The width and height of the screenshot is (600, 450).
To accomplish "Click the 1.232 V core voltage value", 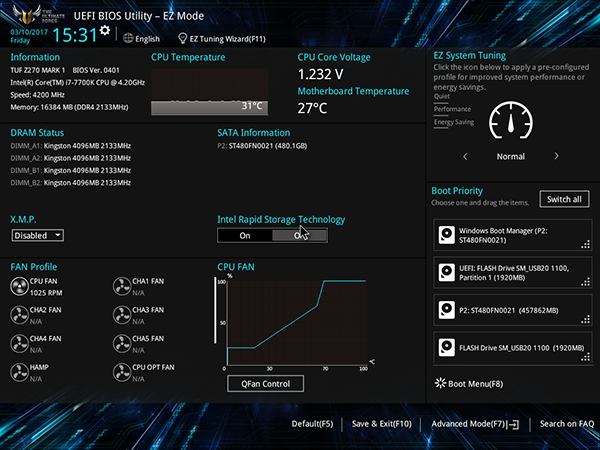I will coord(320,74).
